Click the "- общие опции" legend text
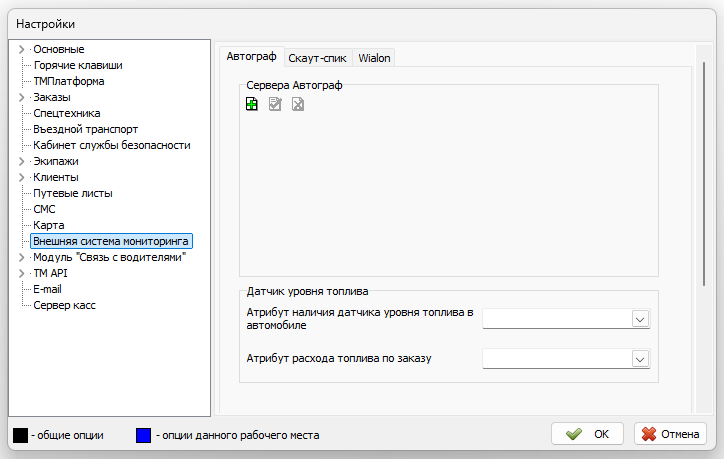Viewport: 724px width, 459px height. [67, 435]
